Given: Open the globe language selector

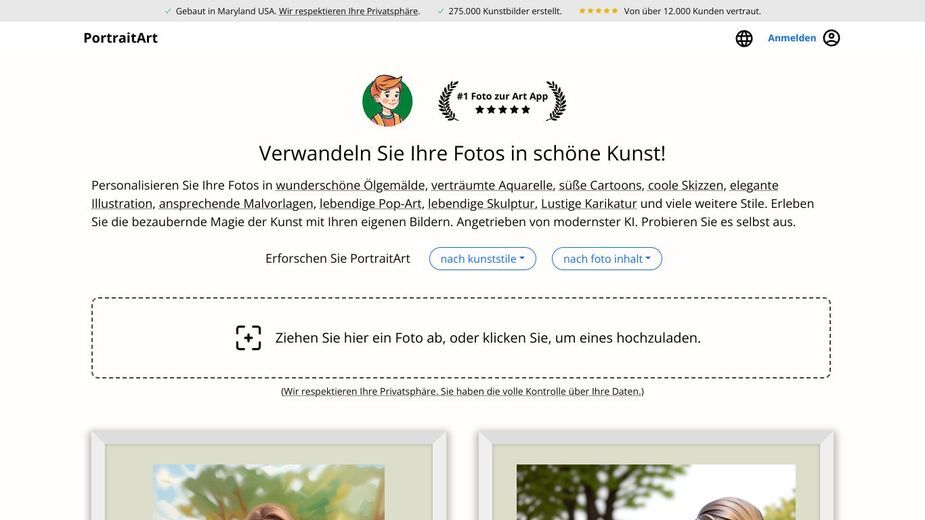Looking at the screenshot, I should click(744, 38).
